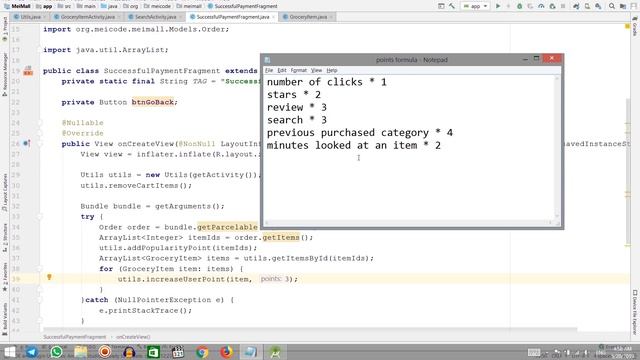Open Firefox from the taskbar

[x=226, y=352]
